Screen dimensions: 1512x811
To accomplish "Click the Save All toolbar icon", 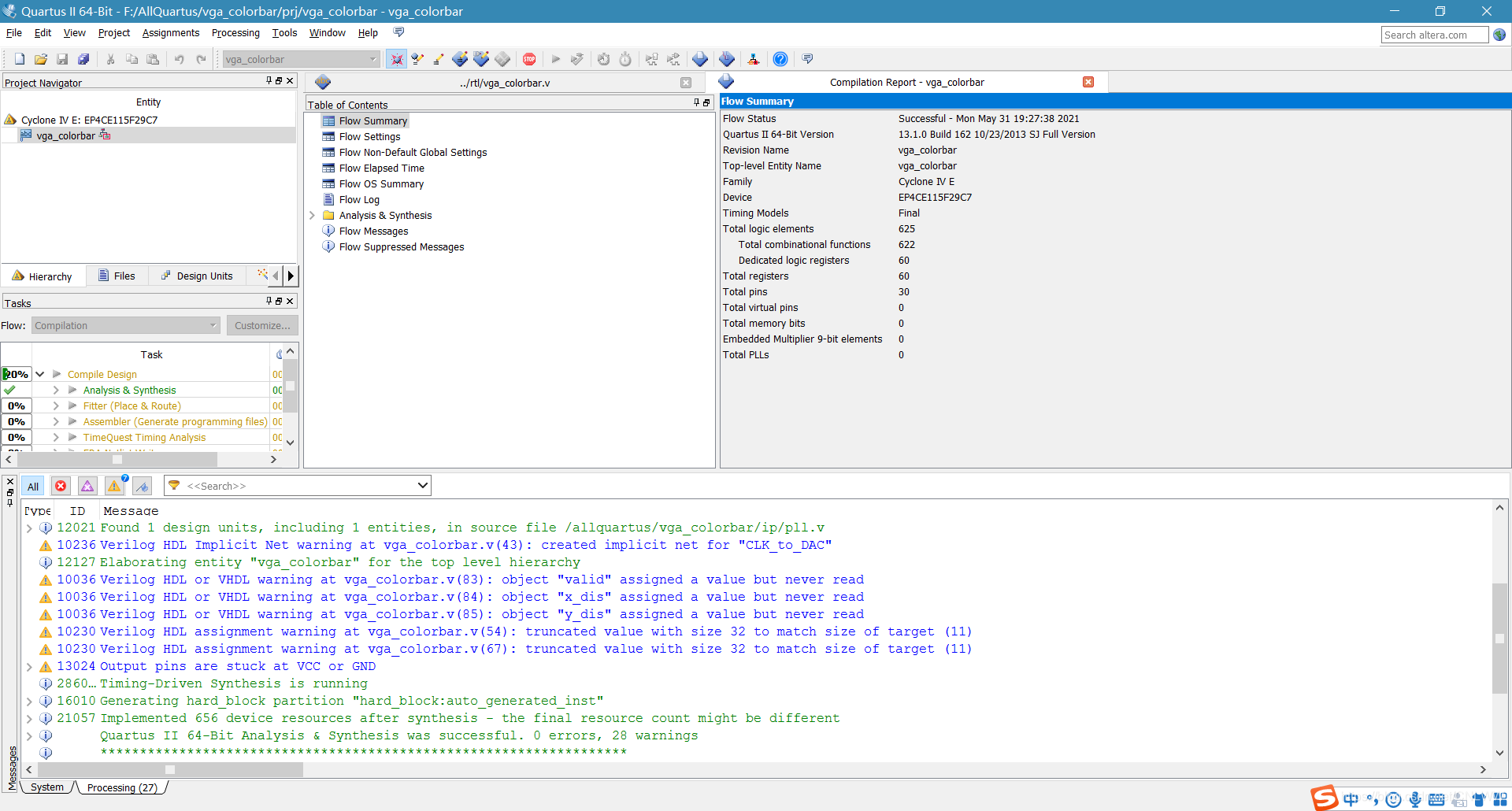I will coord(83,59).
